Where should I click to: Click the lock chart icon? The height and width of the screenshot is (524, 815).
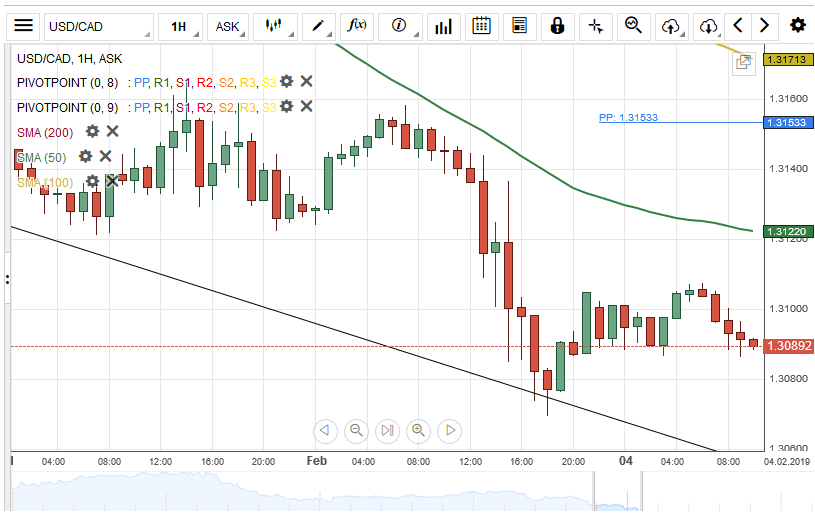(557, 26)
